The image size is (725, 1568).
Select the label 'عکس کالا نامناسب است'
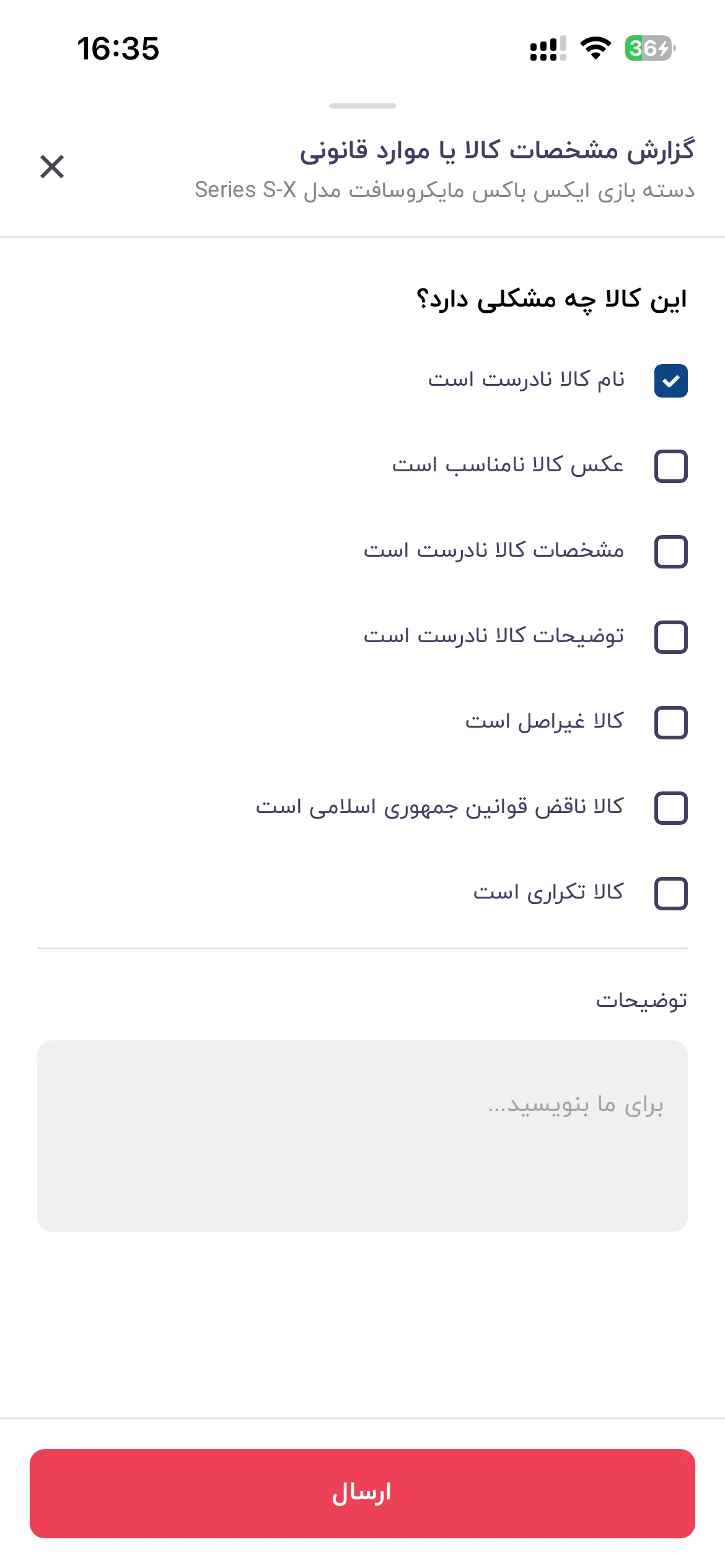(507, 464)
